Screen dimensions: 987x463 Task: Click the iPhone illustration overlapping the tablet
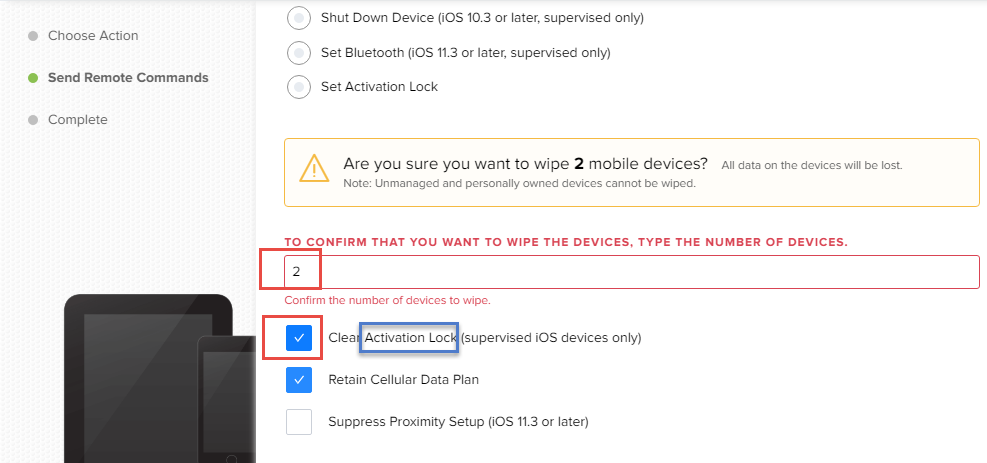[x=227, y=399]
